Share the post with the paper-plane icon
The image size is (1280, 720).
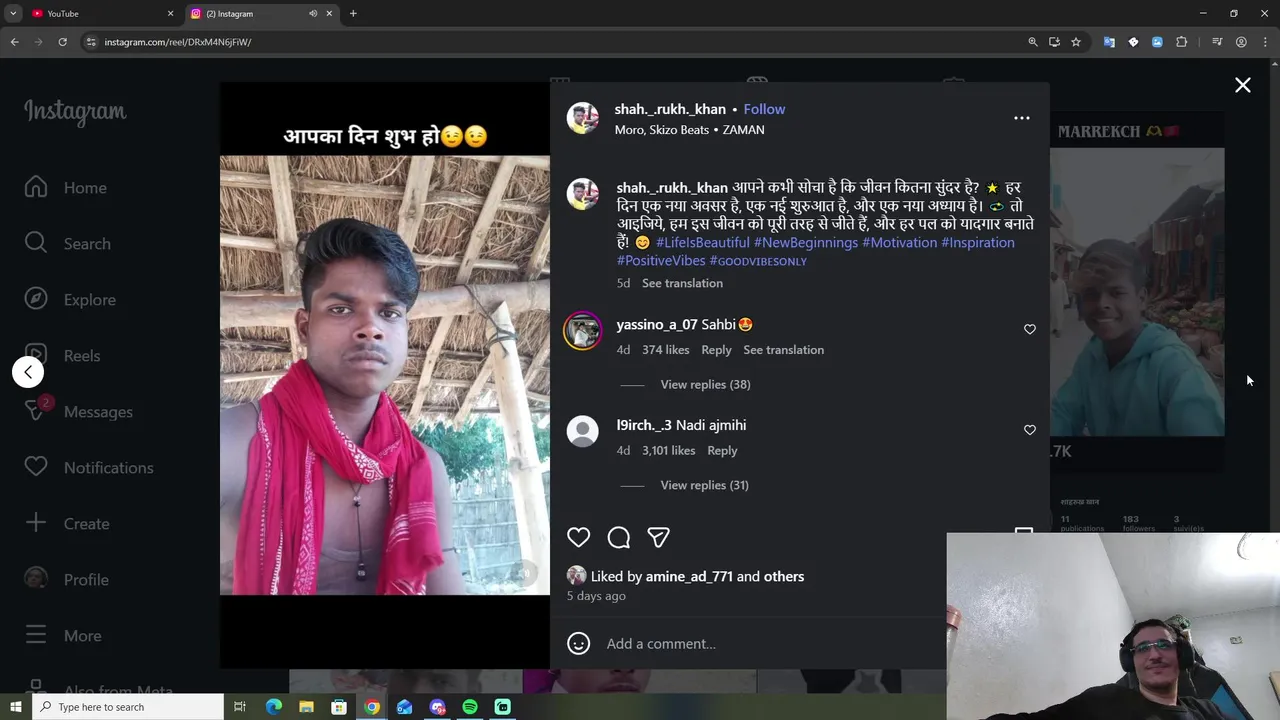coord(658,537)
